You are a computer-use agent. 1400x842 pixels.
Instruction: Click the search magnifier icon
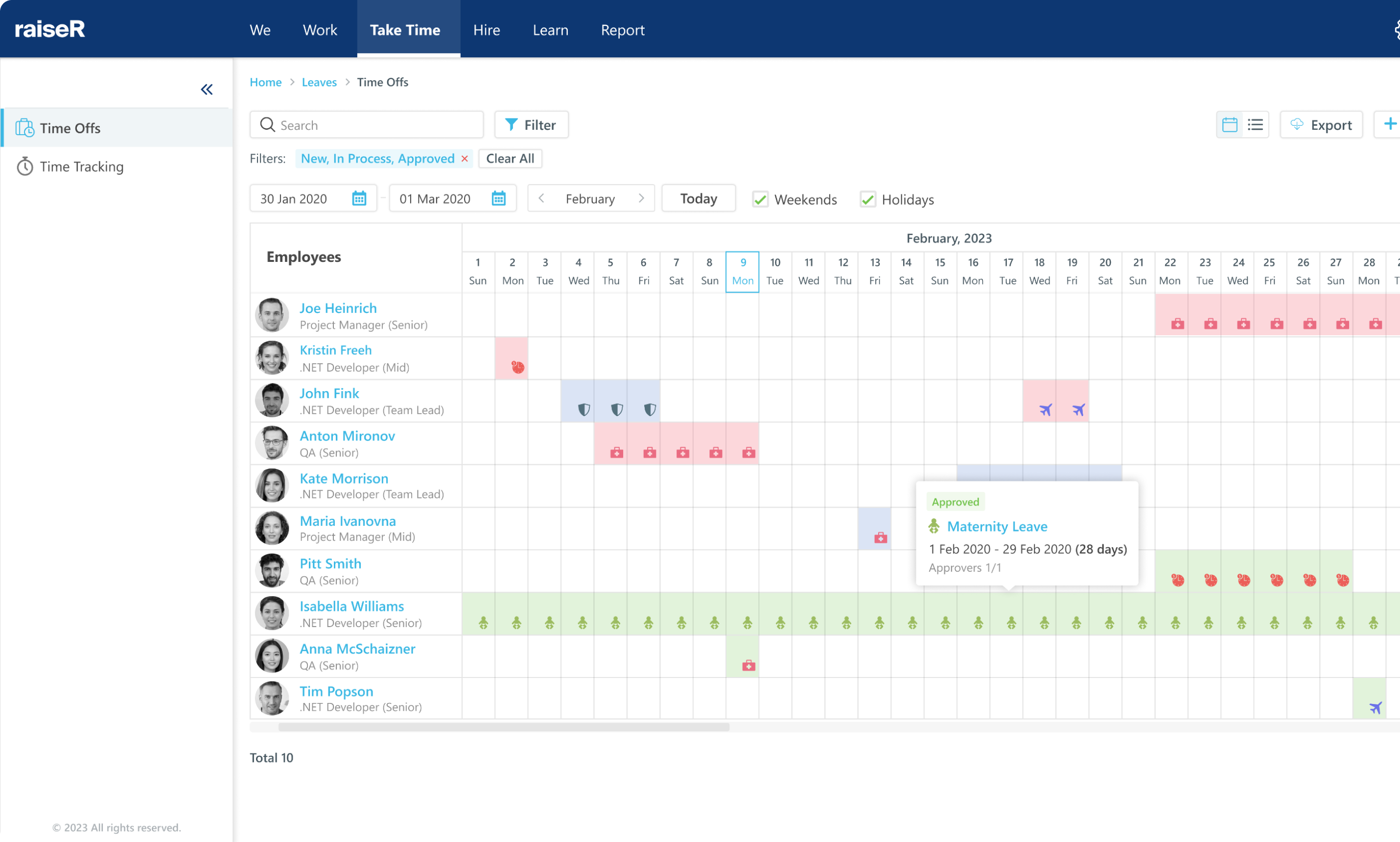pyautogui.click(x=268, y=124)
